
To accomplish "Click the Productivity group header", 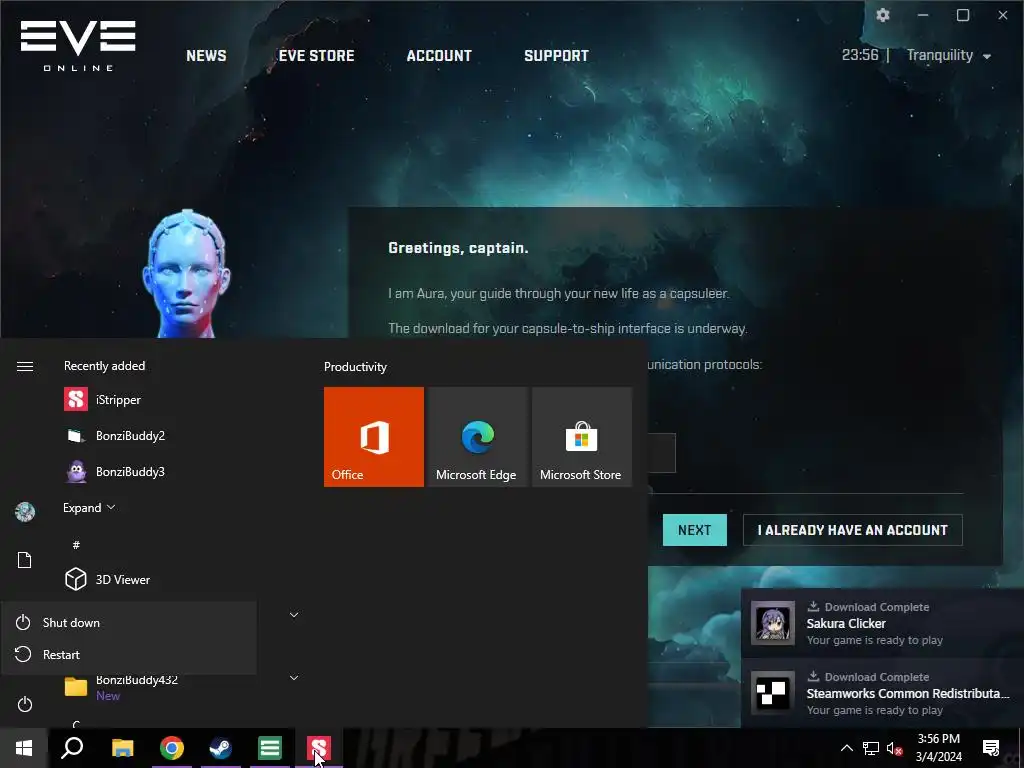I will point(355,367).
